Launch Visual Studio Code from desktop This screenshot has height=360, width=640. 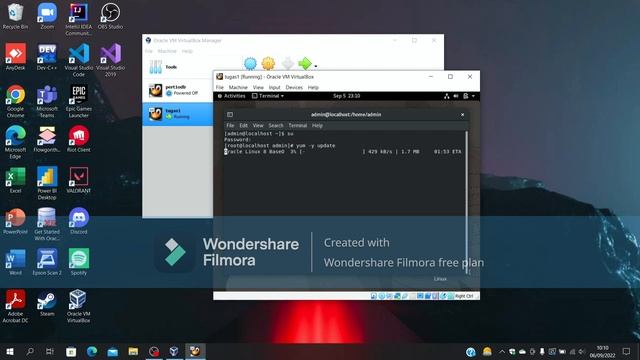coord(78,60)
